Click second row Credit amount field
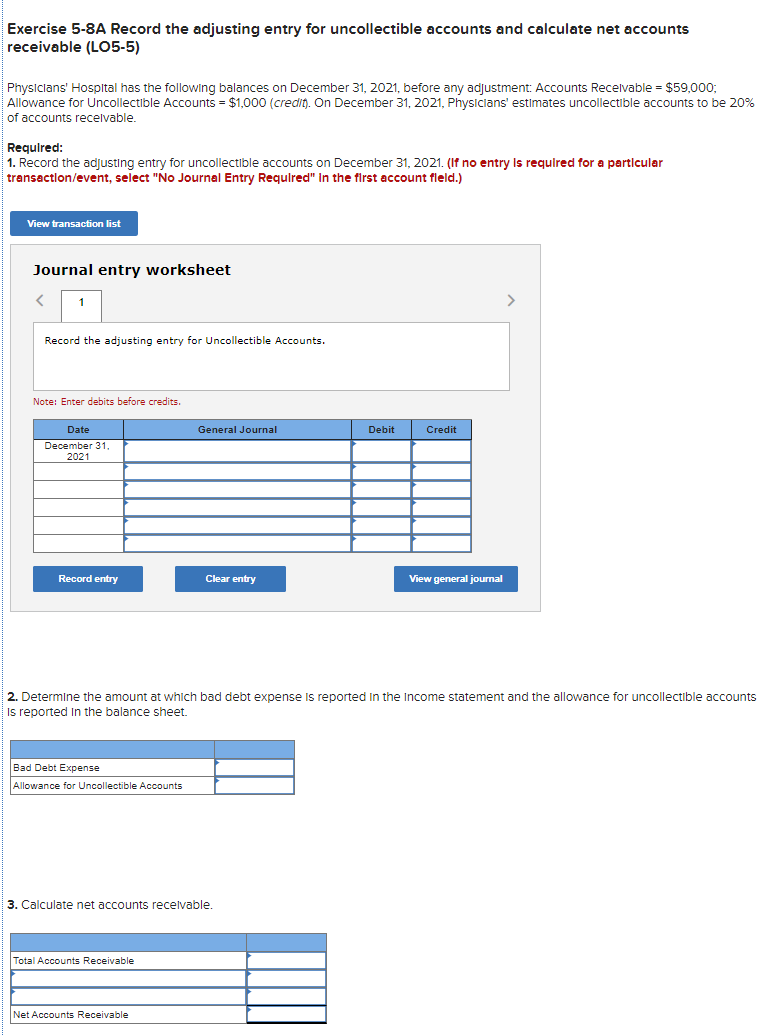This screenshot has width=778, height=1036. point(441,472)
